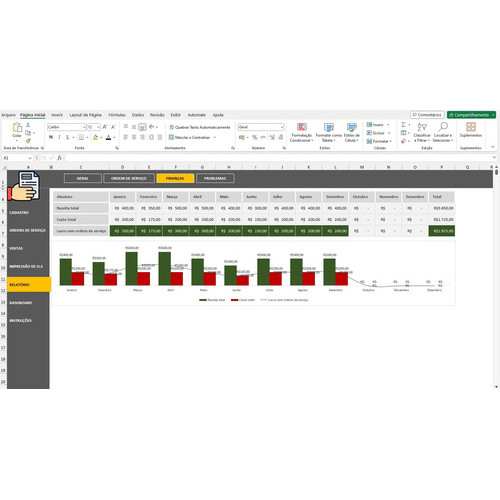Click the copy icon in clipboard group
500x500 pixels.
click(28, 133)
